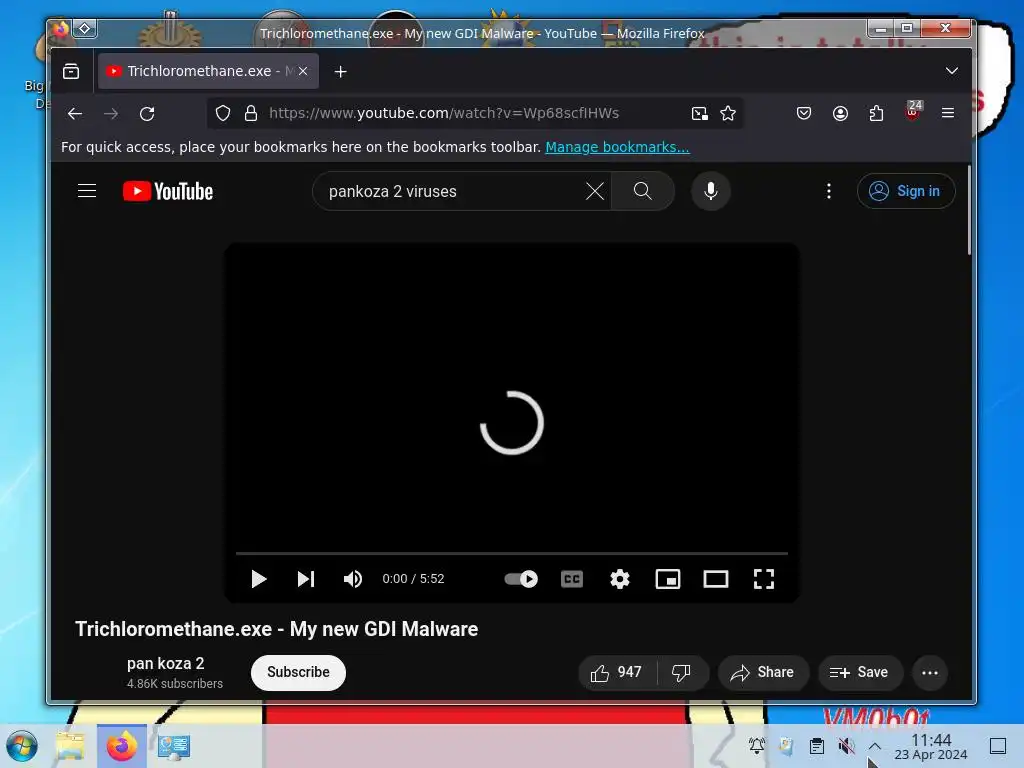Image resolution: width=1024 pixels, height=768 pixels.
Task: Click the video title text
Action: (x=276, y=629)
